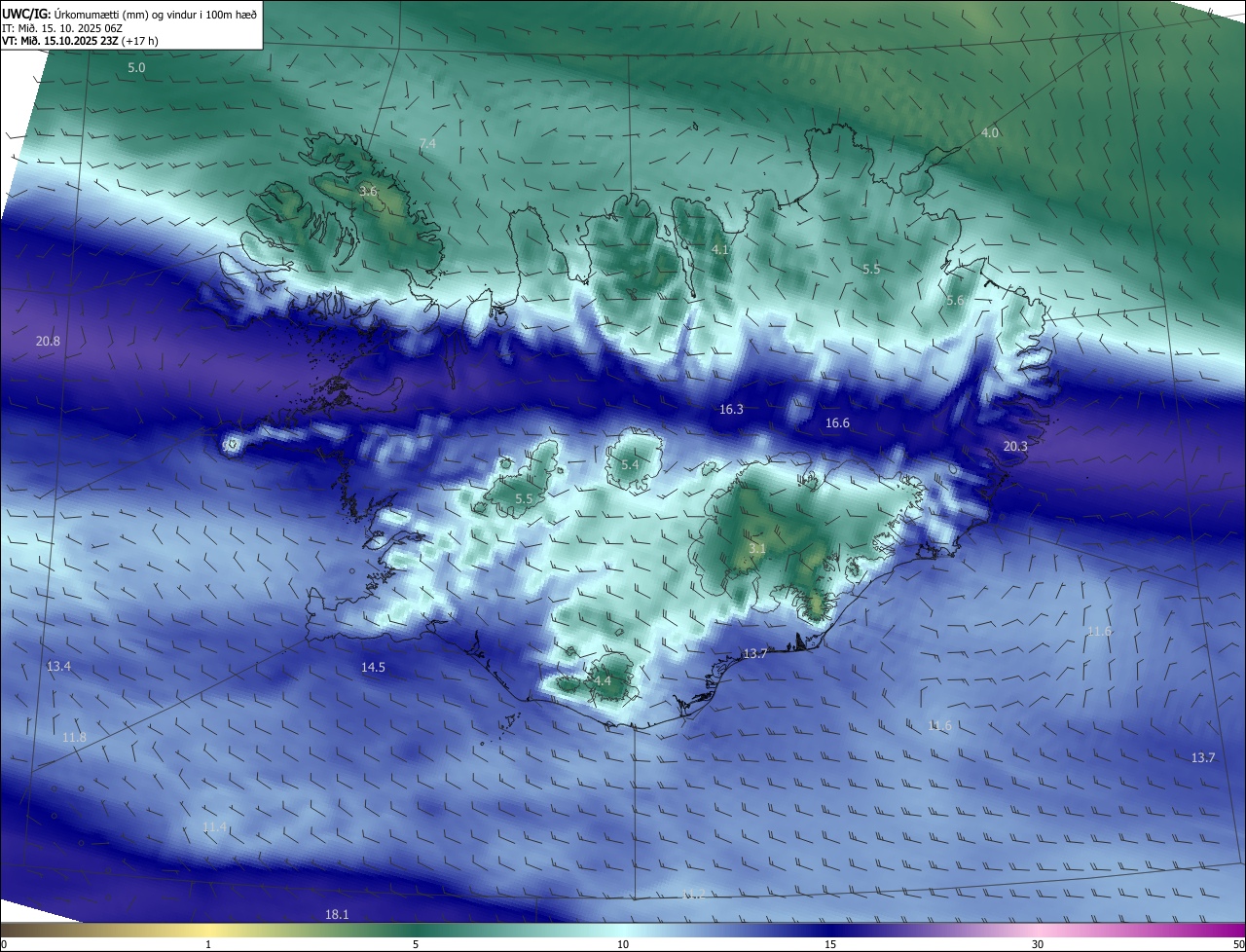Click the map value 16.3
The width and height of the screenshot is (1246, 952).
tap(731, 410)
